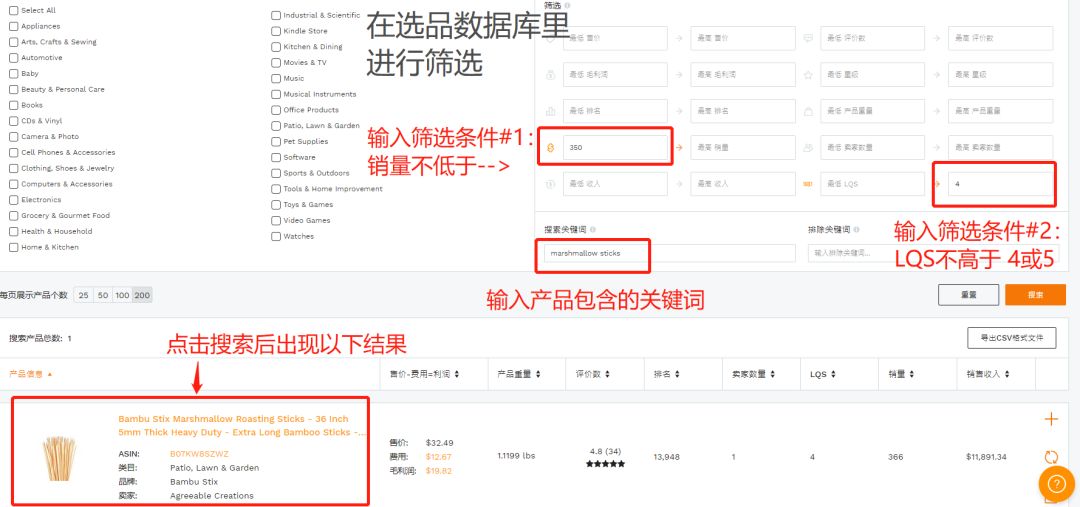The width and height of the screenshot is (1080, 507).
Task: Click the orange plus icon on product row
Action: pos(1051,420)
